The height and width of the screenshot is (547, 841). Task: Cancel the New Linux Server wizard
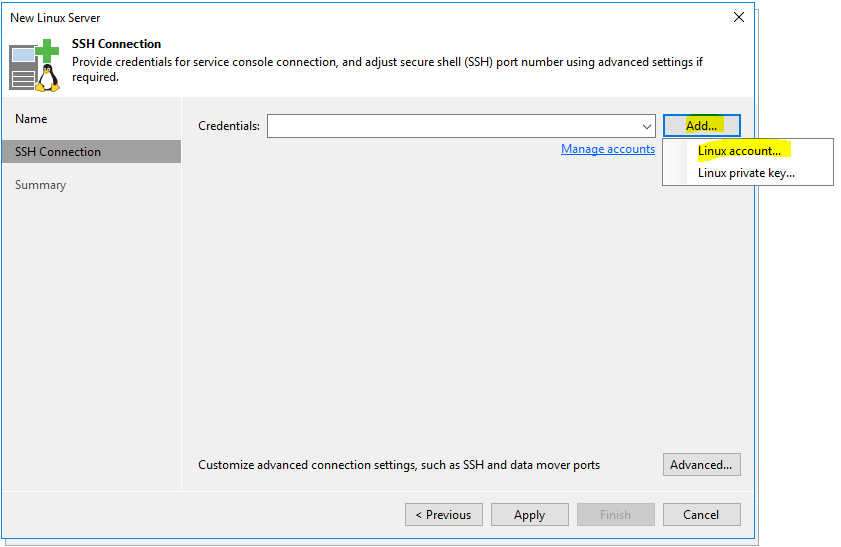[702, 515]
